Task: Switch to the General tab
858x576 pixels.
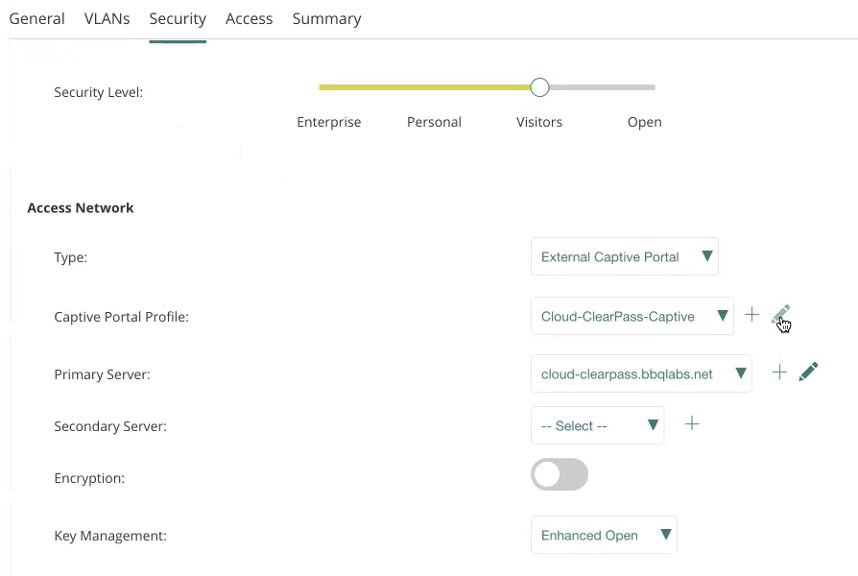Action: coord(37,19)
